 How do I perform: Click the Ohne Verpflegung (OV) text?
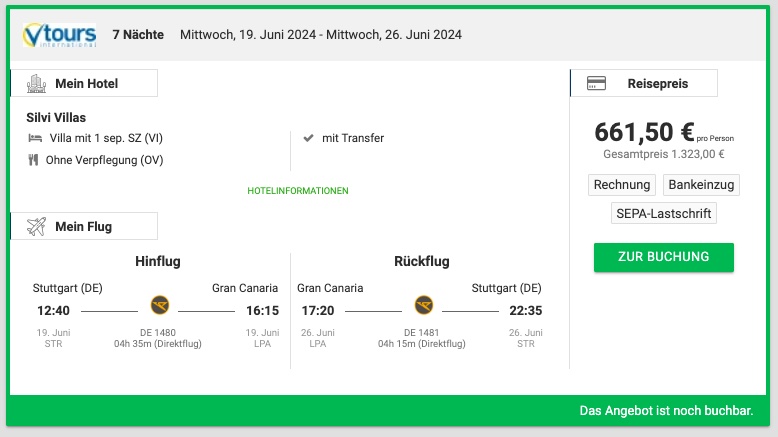(x=105, y=160)
